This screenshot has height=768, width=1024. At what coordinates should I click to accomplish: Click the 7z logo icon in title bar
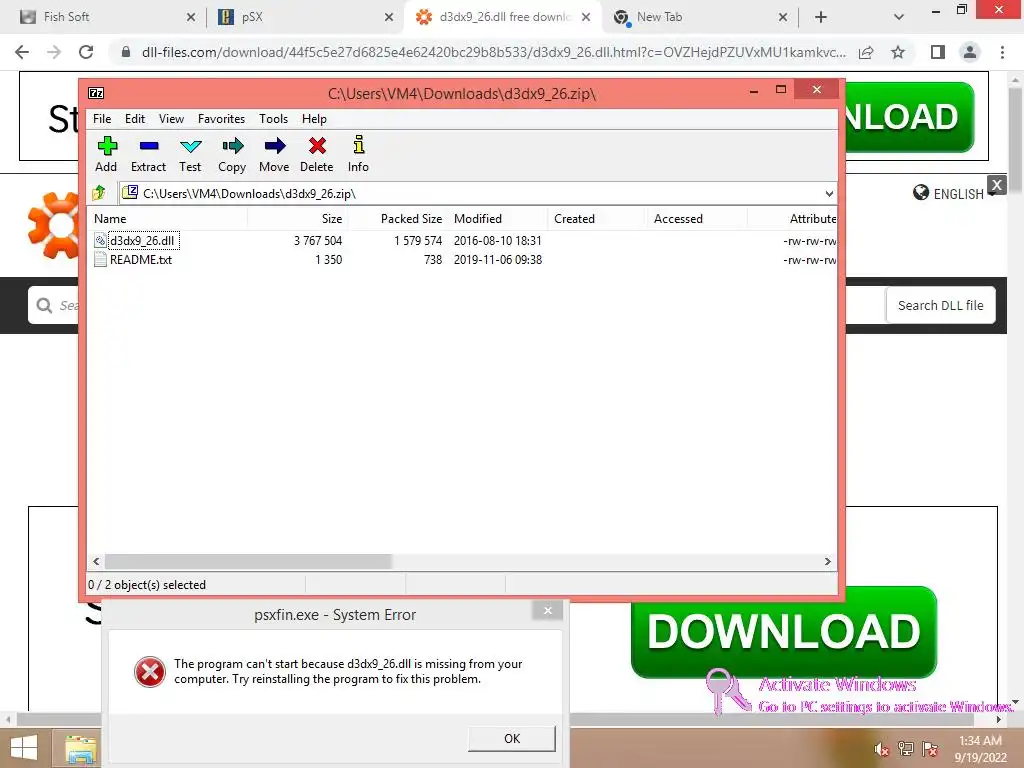tap(96, 93)
